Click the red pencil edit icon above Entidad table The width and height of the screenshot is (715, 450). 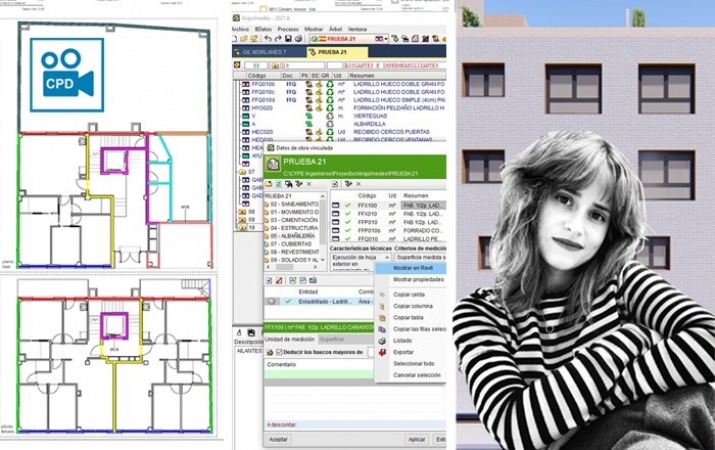point(279,280)
